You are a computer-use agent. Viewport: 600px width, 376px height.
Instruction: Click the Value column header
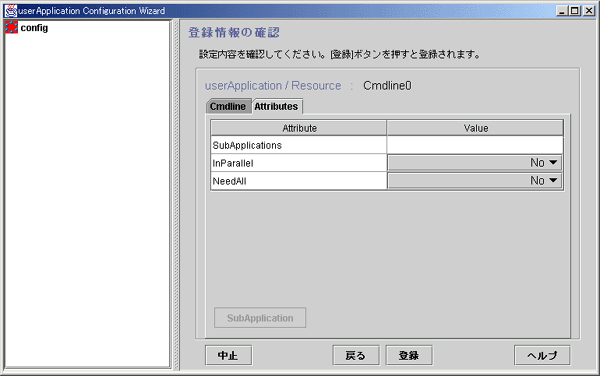click(x=475, y=128)
